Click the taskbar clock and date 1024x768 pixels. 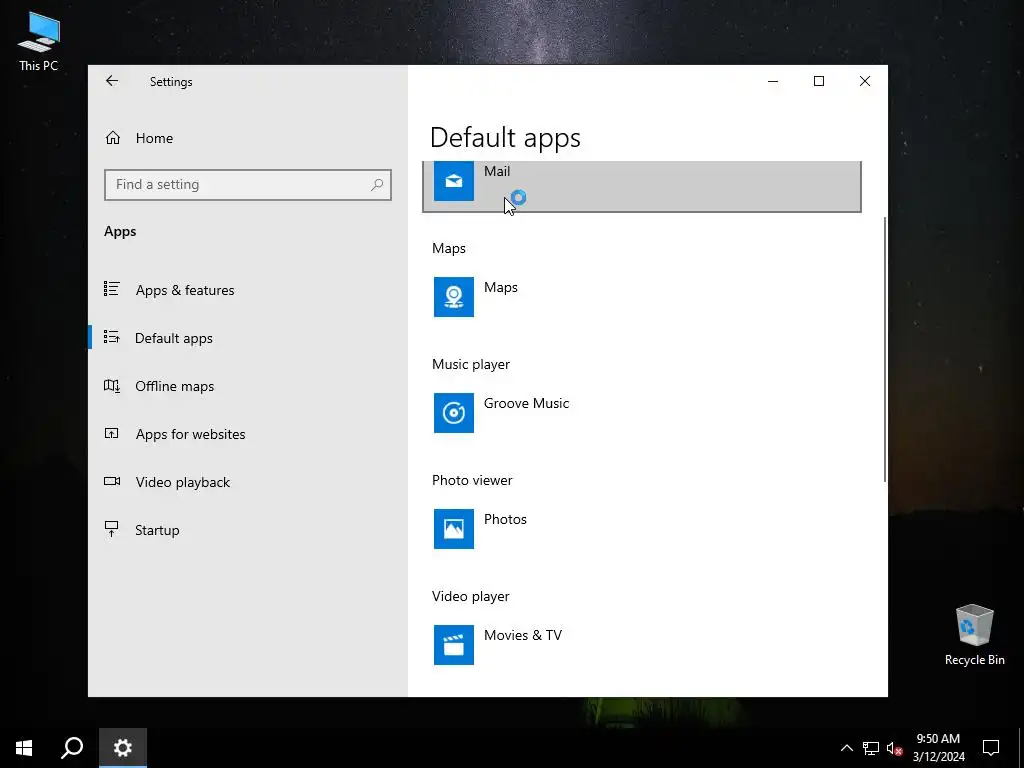click(x=938, y=748)
